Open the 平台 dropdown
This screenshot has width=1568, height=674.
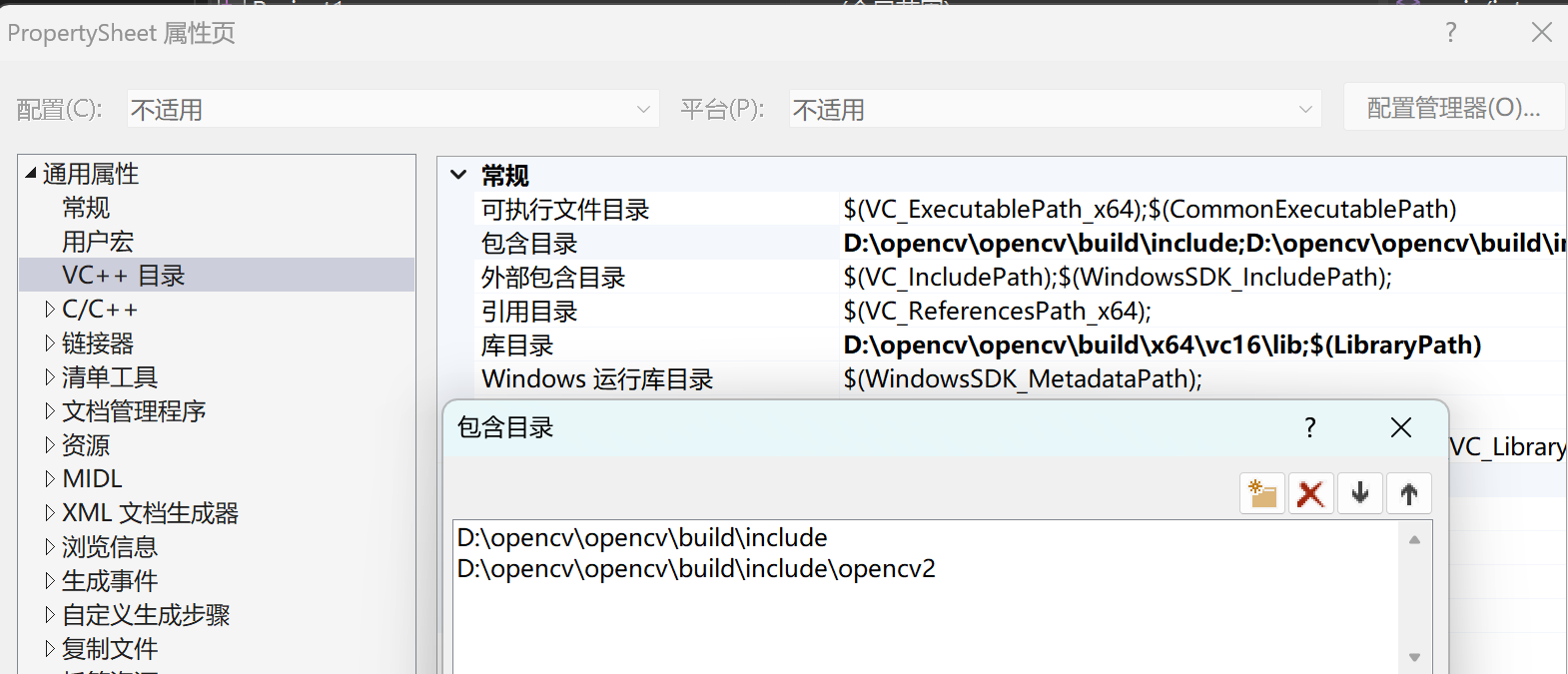point(1305,108)
